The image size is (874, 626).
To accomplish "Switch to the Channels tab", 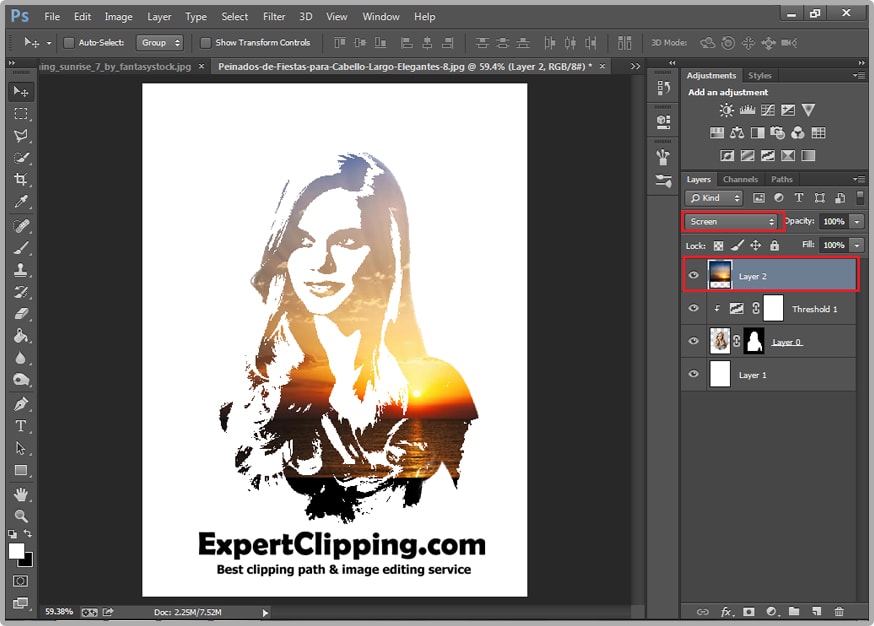I will [x=740, y=180].
